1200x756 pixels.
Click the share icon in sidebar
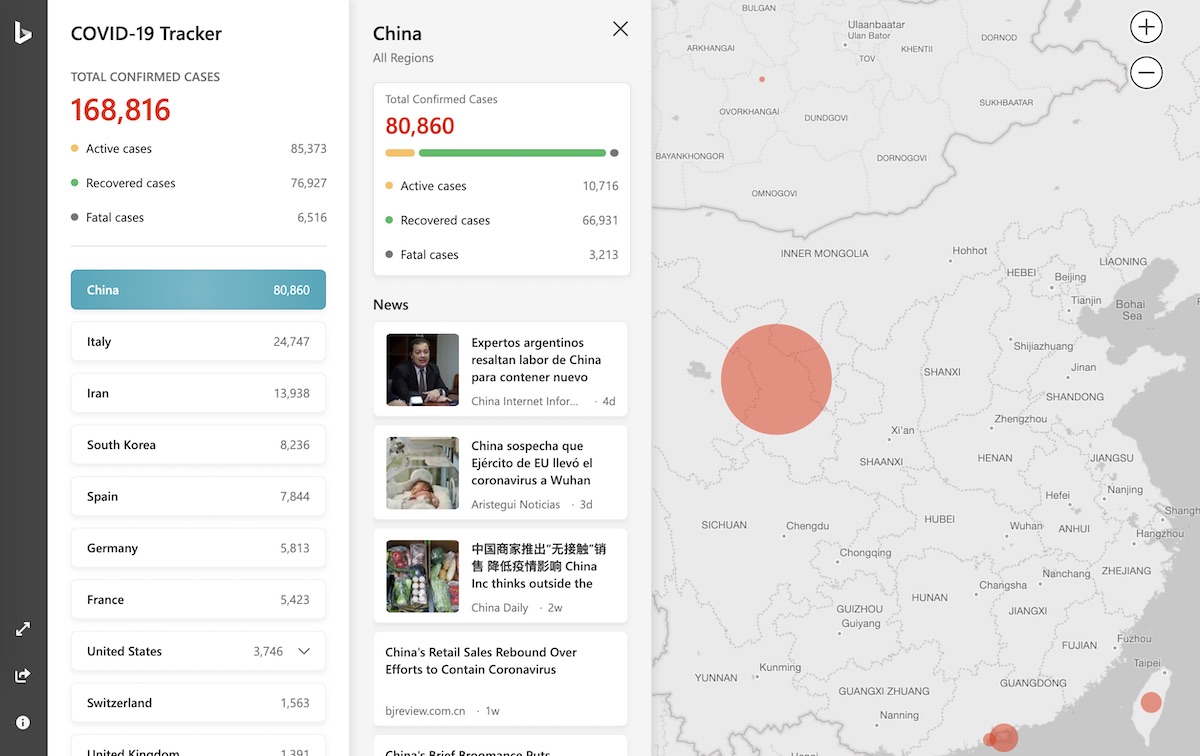pyautogui.click(x=23, y=676)
